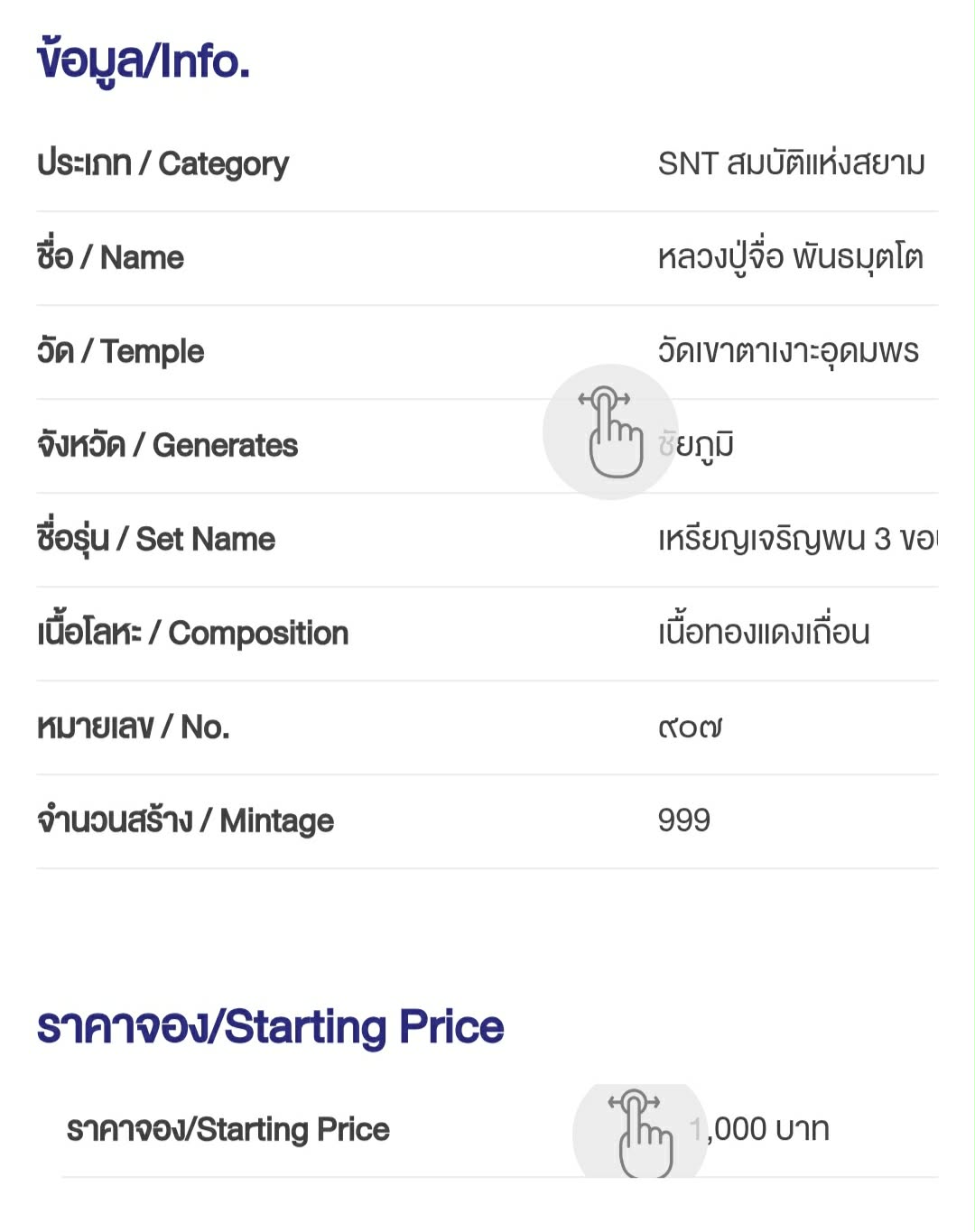Click the ราคาจอง/Starting Price section heading
The image size is (975, 1232).
point(270,1027)
